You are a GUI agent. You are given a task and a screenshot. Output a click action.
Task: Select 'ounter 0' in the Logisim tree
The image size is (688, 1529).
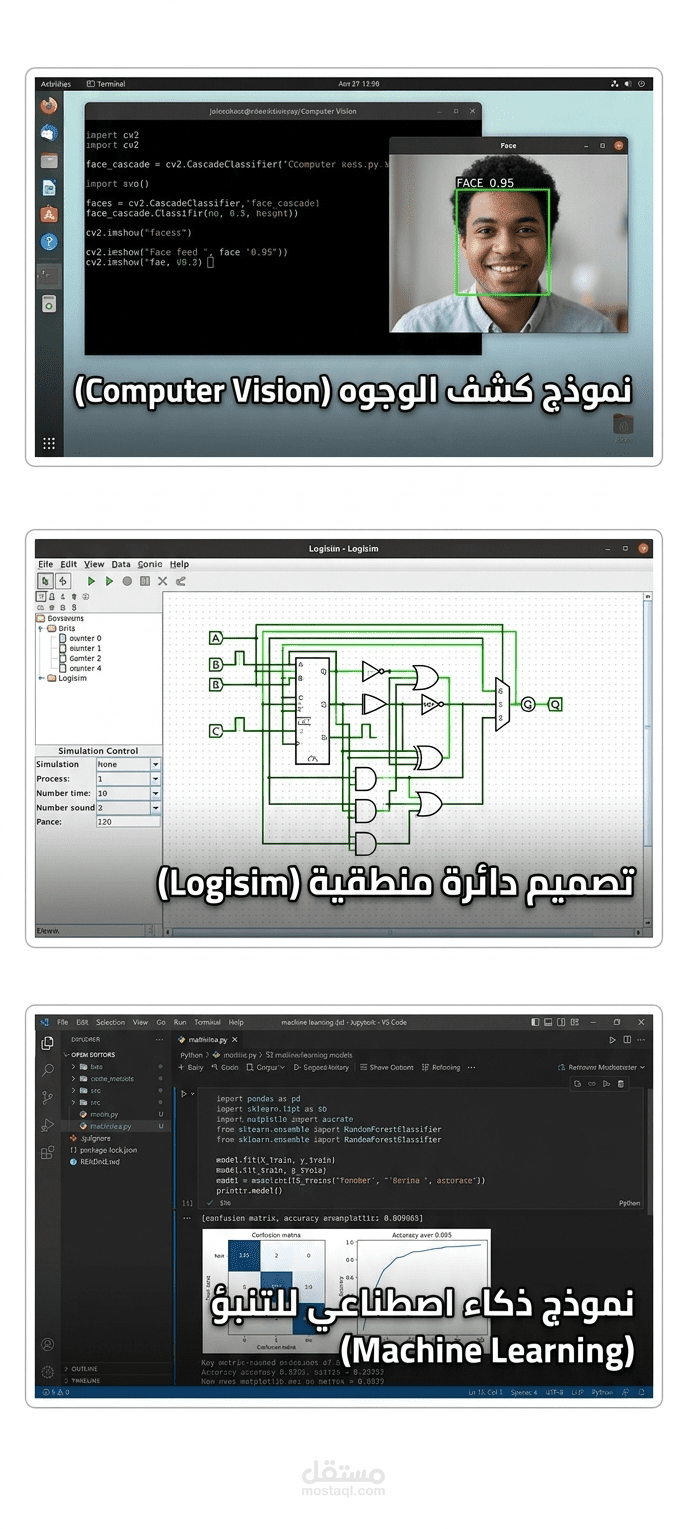pos(80,638)
